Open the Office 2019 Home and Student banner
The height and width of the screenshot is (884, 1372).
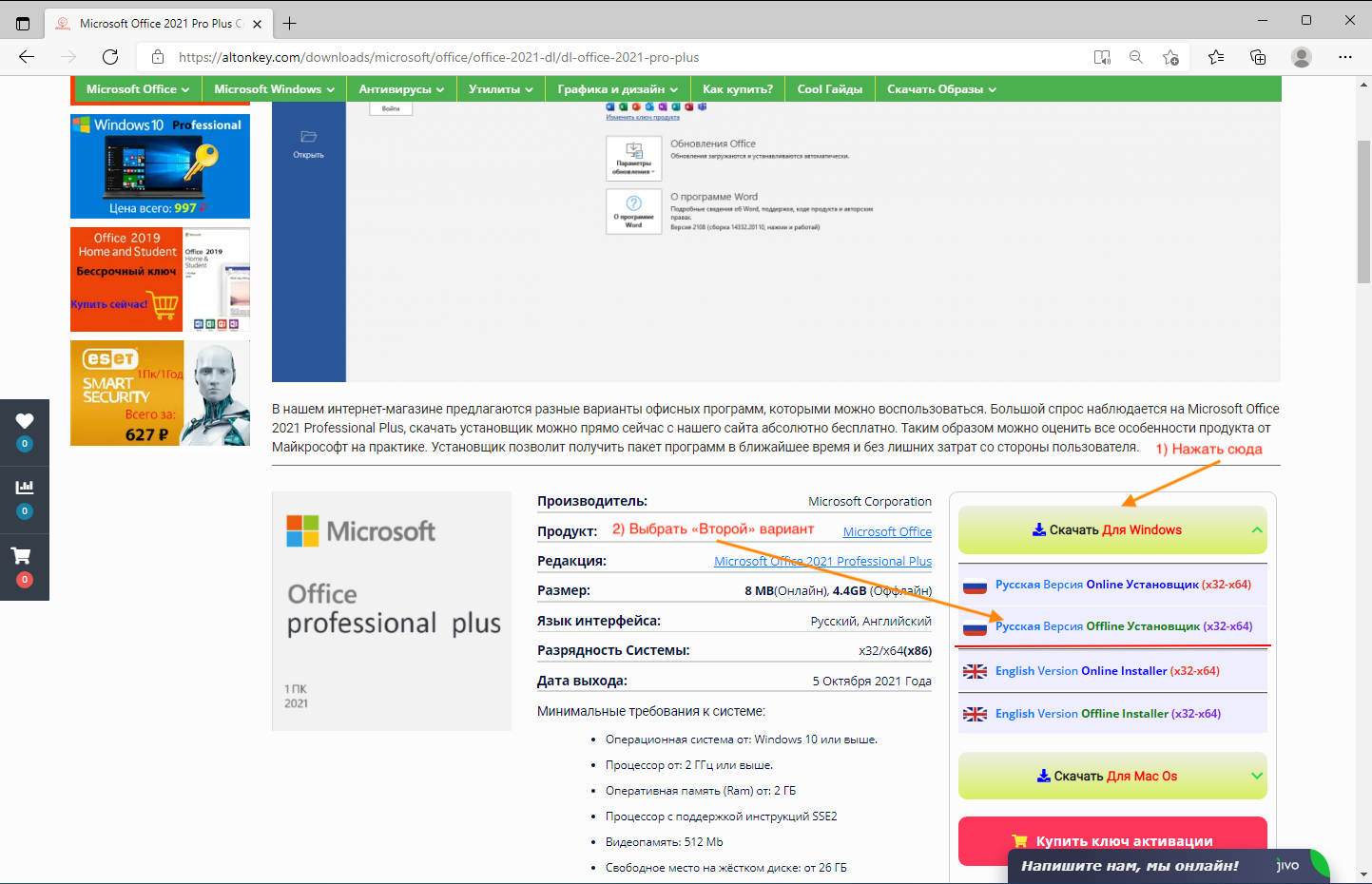[x=160, y=279]
